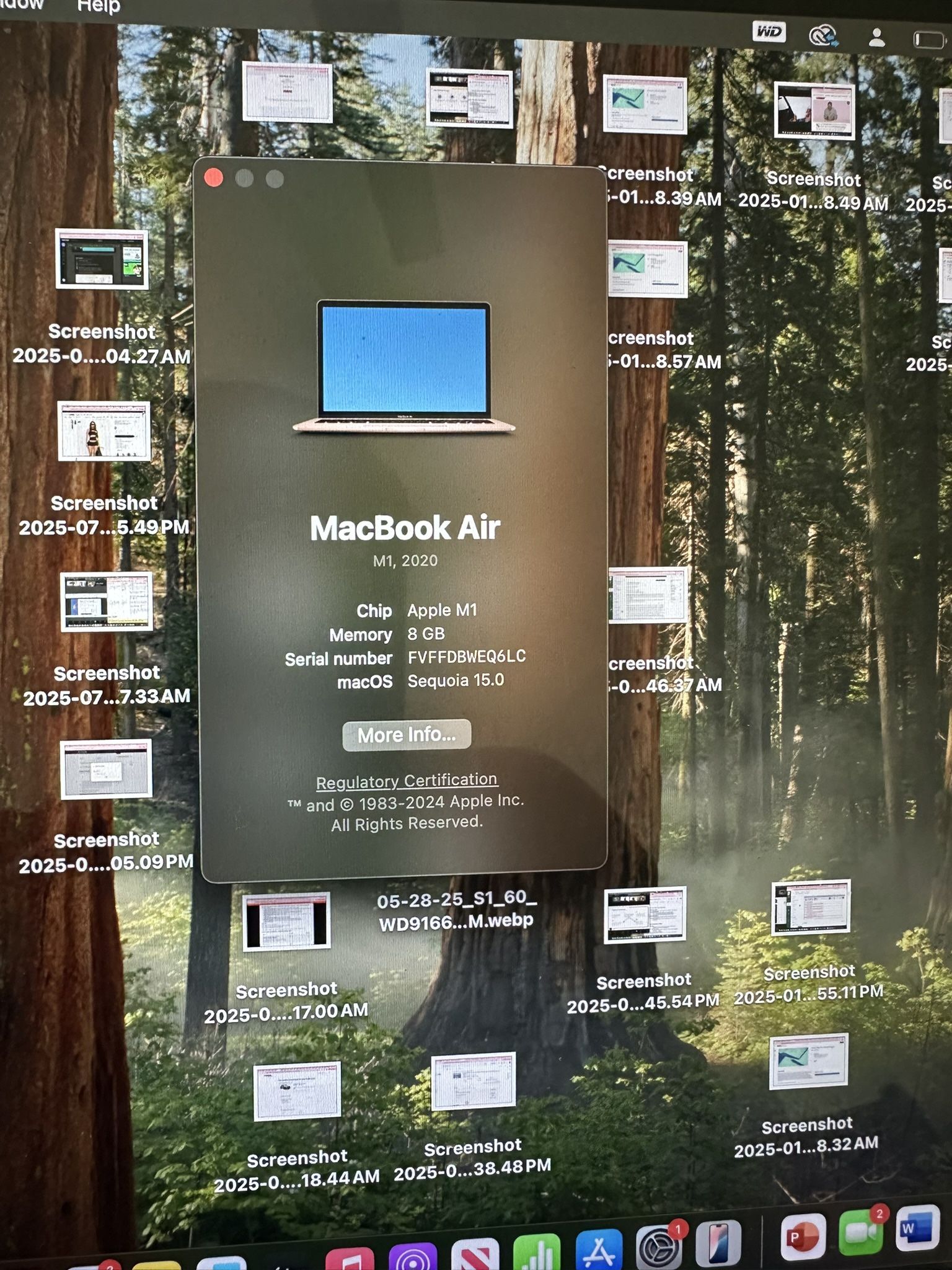Select the screenshot file ending 38.48 PM
The image size is (952, 1270).
pyautogui.click(x=472, y=1117)
